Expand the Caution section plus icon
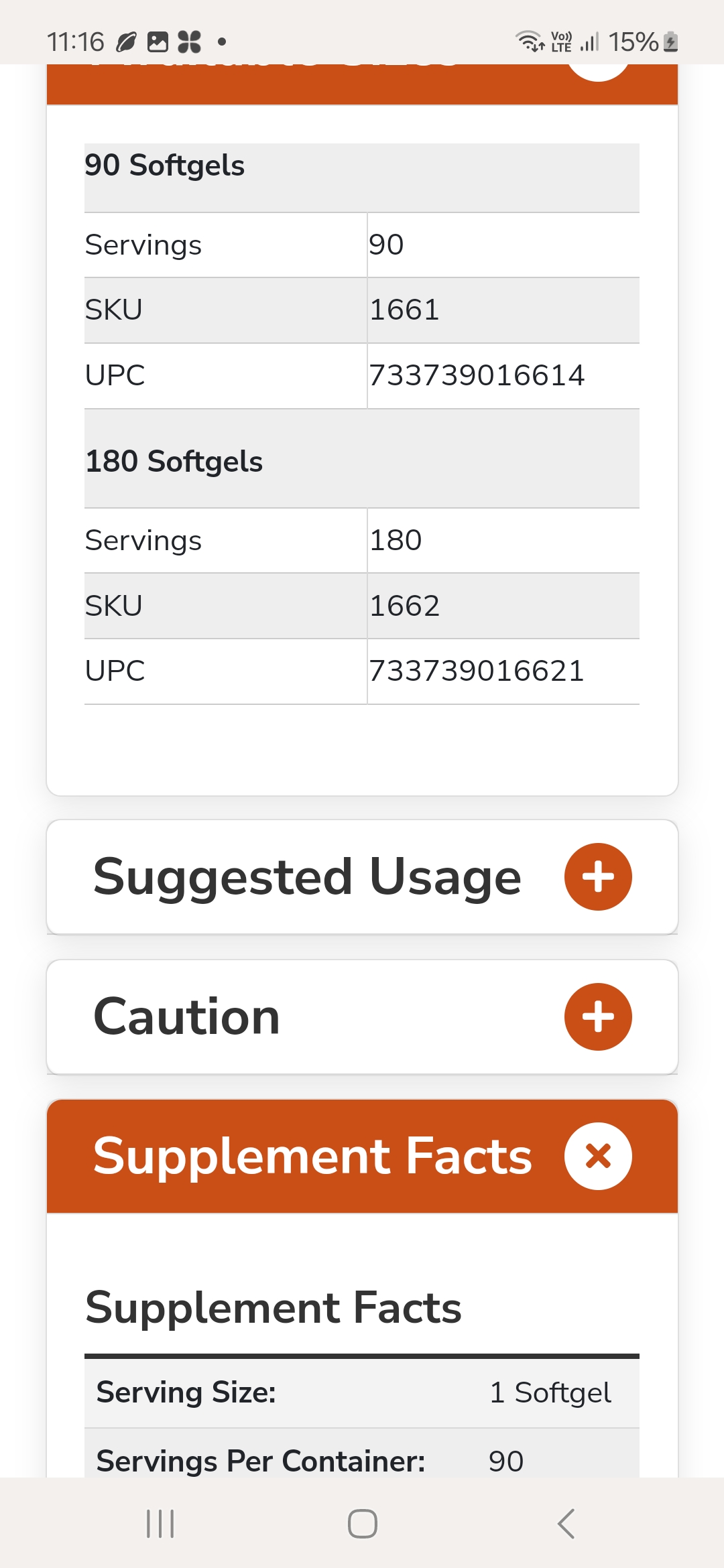 coord(598,1017)
